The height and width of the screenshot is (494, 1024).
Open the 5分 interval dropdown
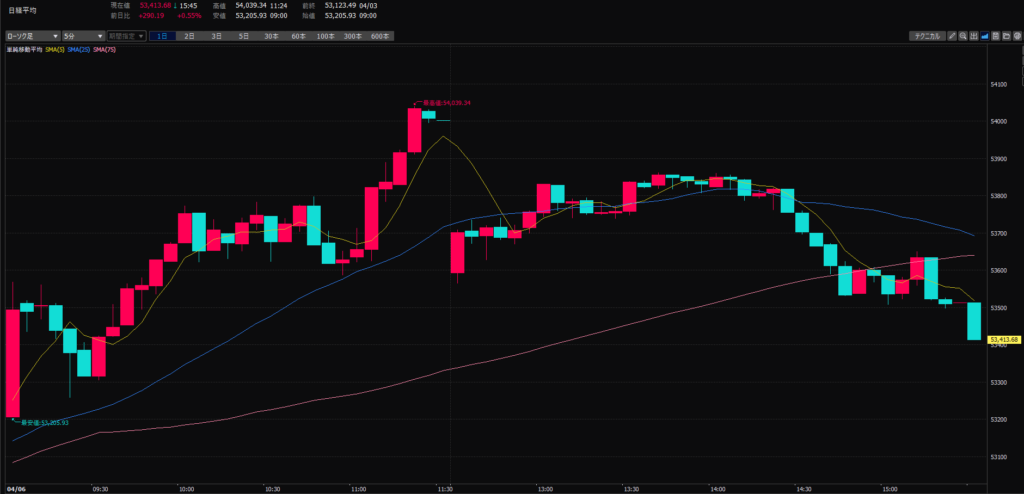(84, 36)
